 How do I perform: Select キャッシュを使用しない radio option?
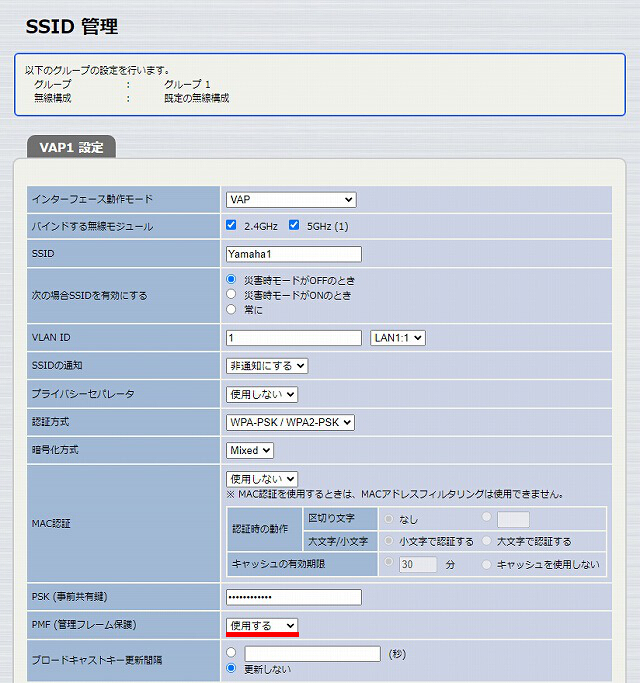point(487,564)
